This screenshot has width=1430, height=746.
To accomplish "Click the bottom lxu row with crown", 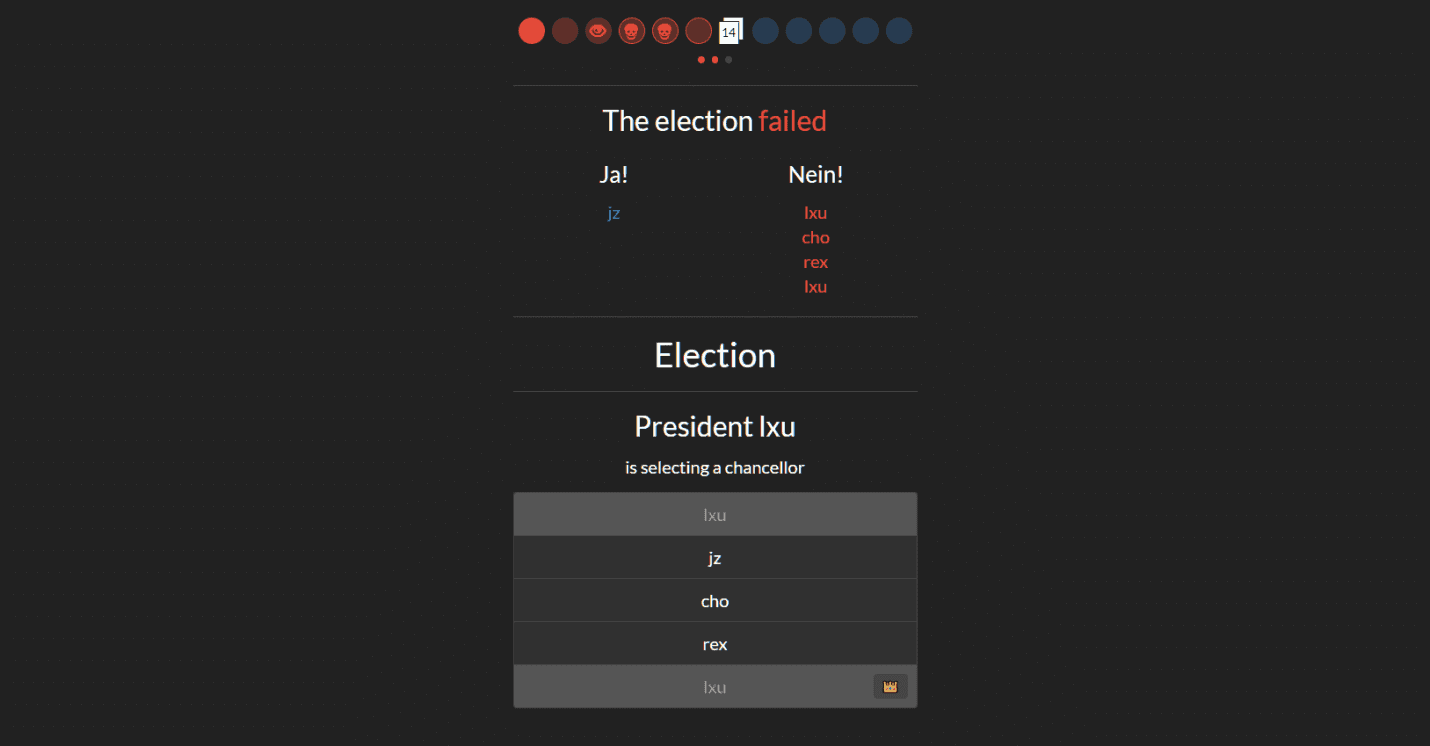I will (715, 687).
